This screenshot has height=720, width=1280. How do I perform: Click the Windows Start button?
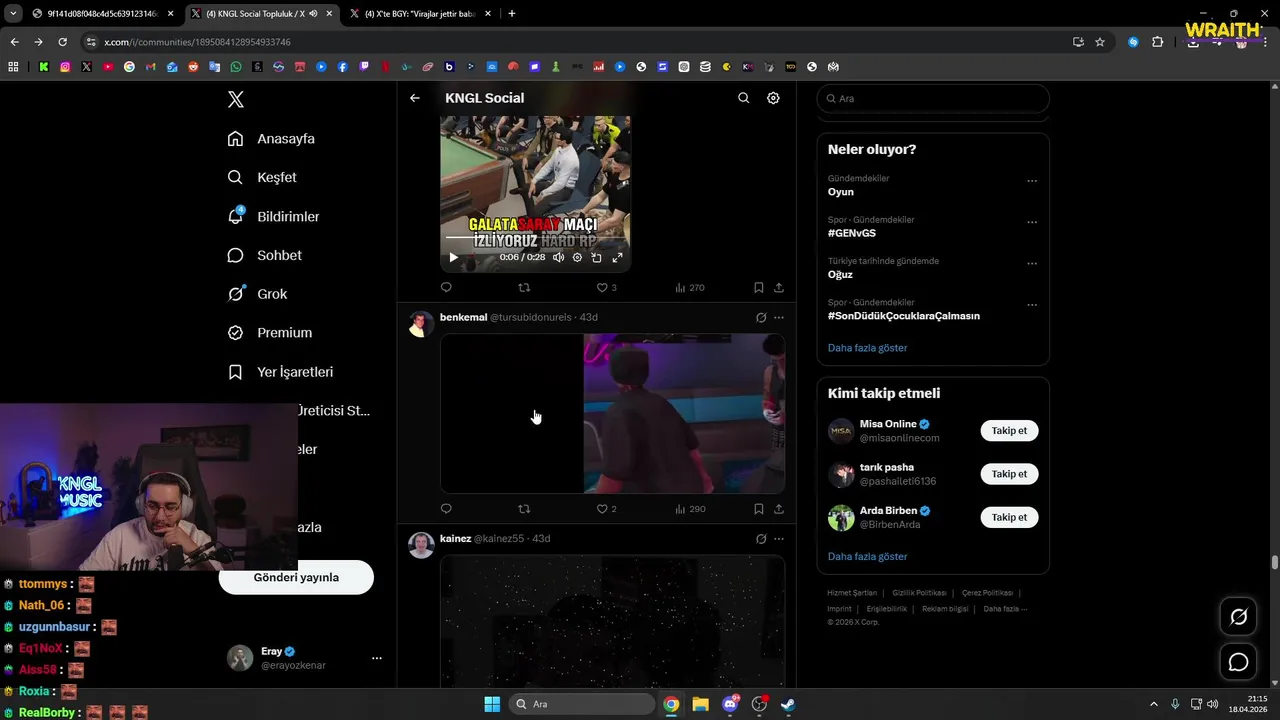click(492, 704)
